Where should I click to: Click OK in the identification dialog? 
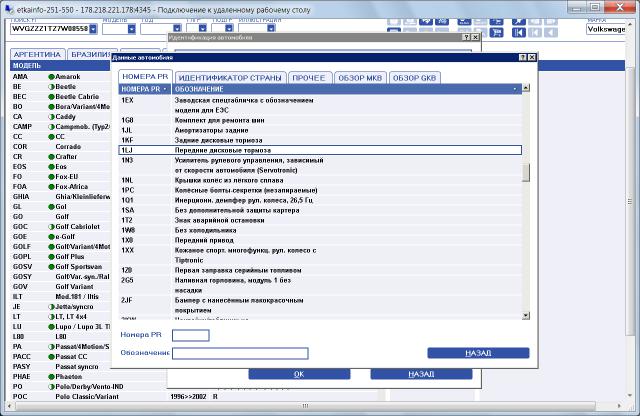(299, 374)
